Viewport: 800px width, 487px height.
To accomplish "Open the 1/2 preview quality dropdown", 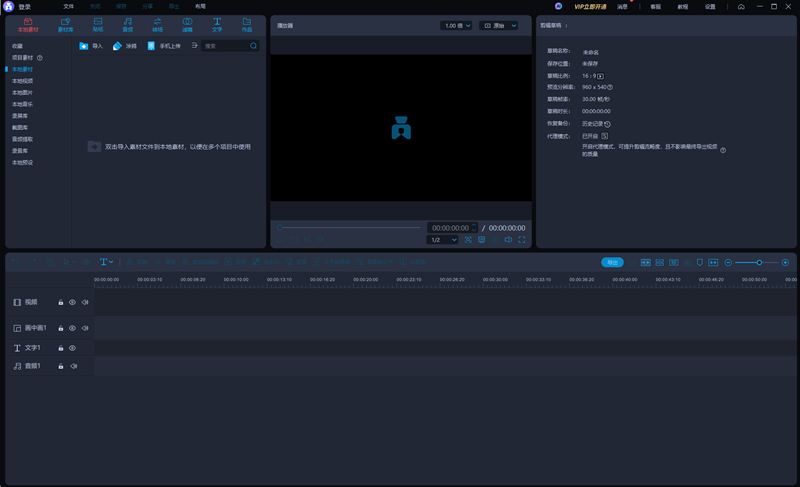I will (x=443, y=240).
